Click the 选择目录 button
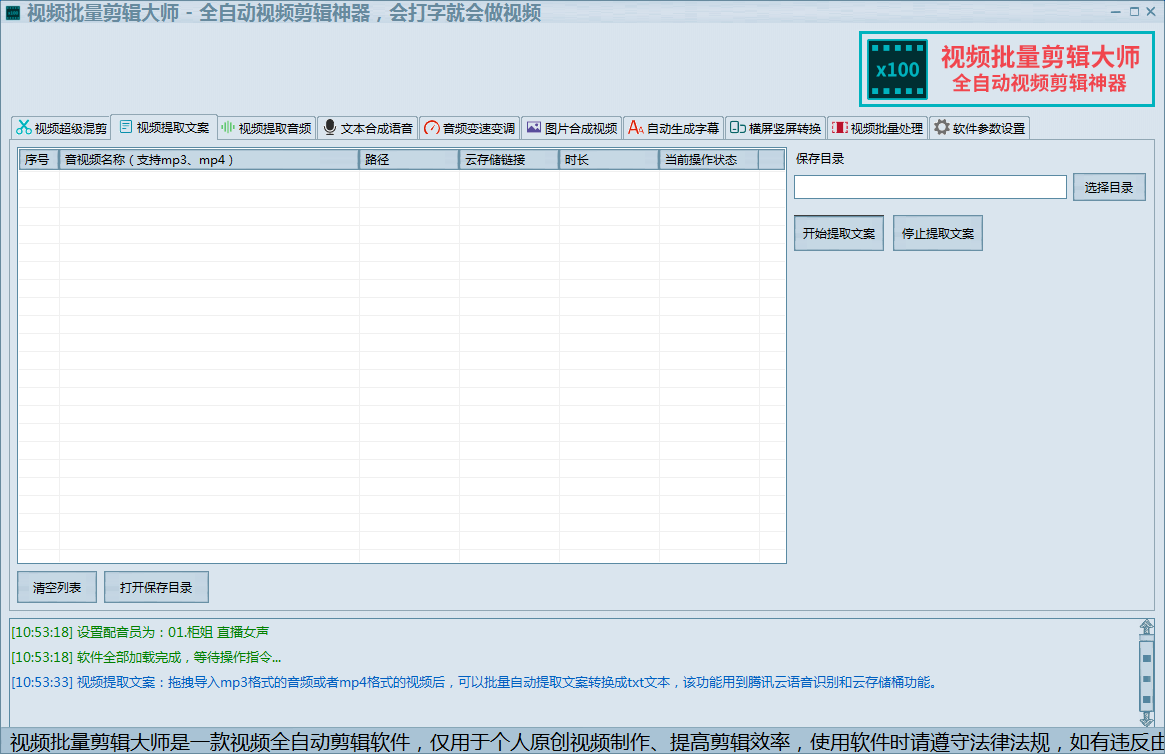This screenshot has width=1165, height=754. [x=1109, y=187]
